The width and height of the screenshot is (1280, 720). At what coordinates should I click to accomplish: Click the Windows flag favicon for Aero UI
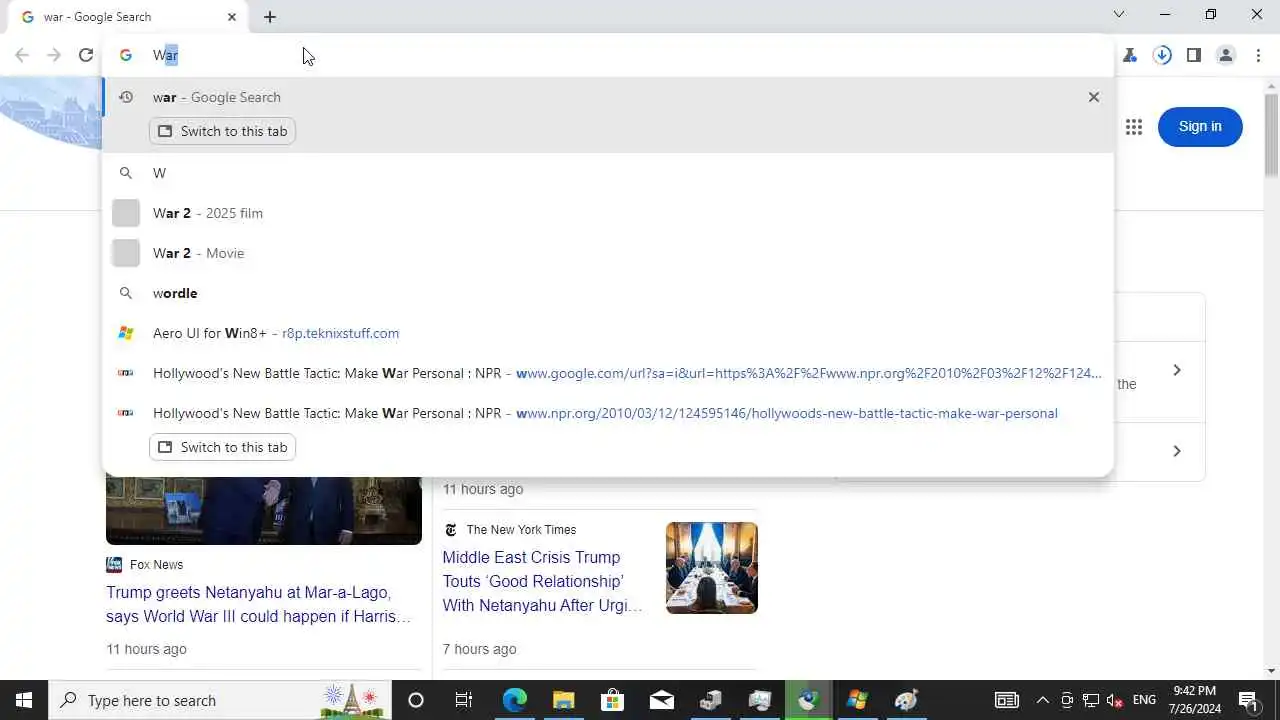coord(126,333)
